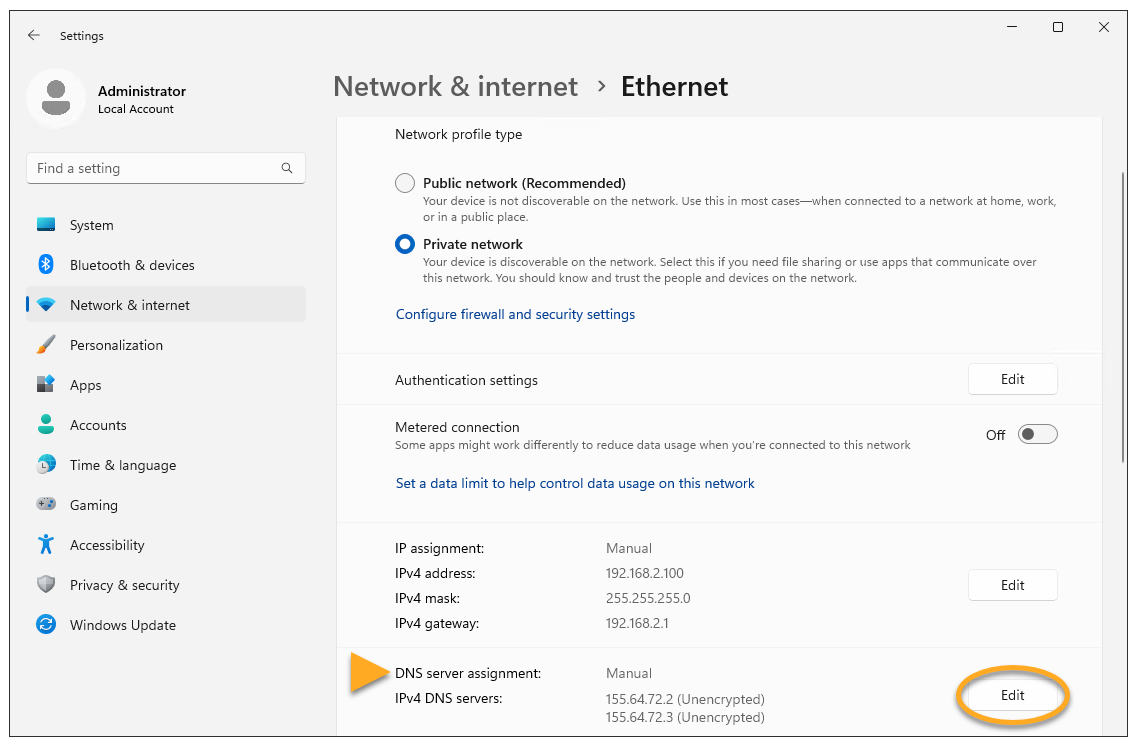The height and width of the screenshot is (749, 1137).
Task: Click the Personalization paintbrush icon
Action: (x=46, y=345)
